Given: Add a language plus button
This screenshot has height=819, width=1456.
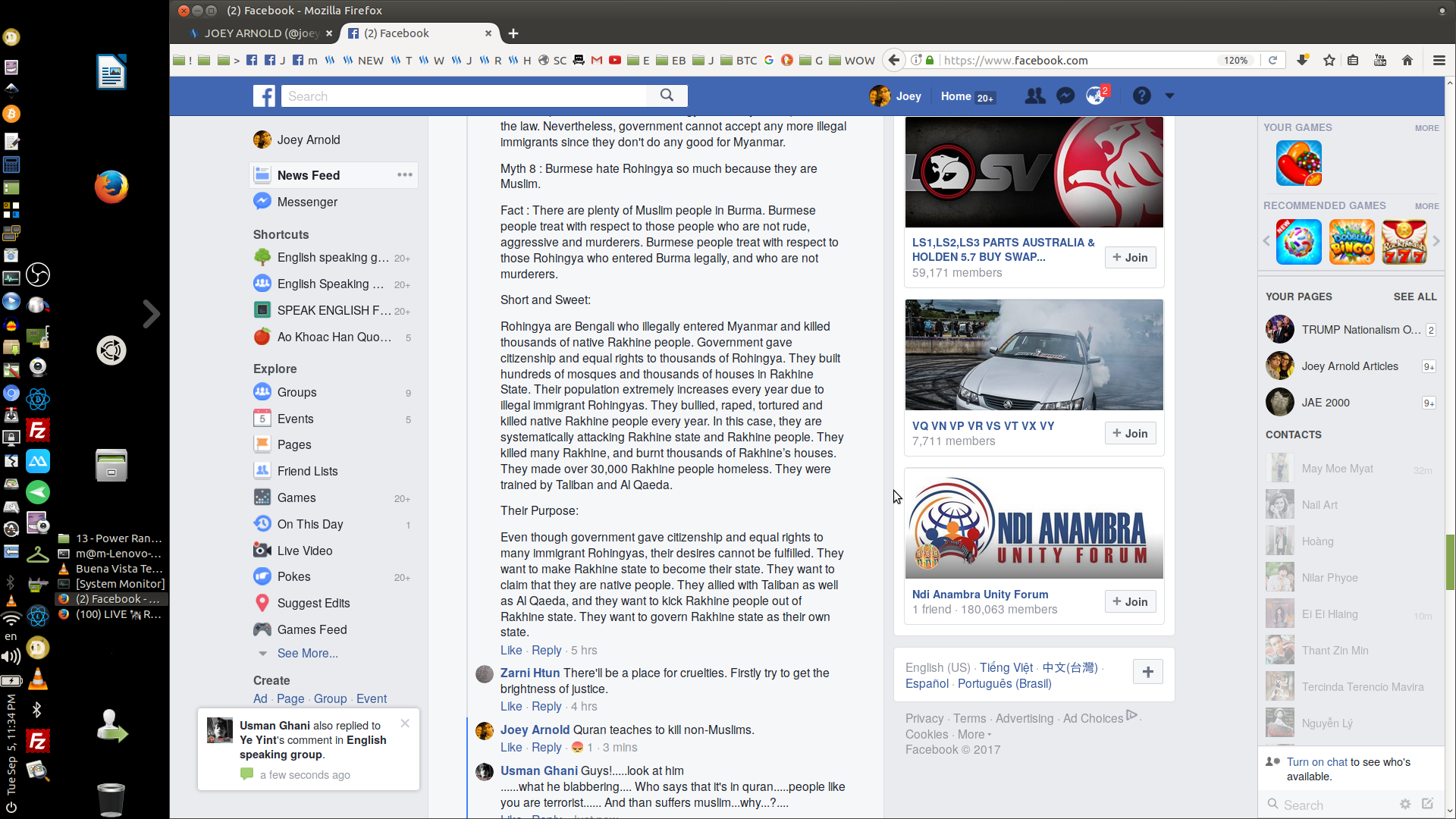Looking at the screenshot, I should click(x=1148, y=672).
